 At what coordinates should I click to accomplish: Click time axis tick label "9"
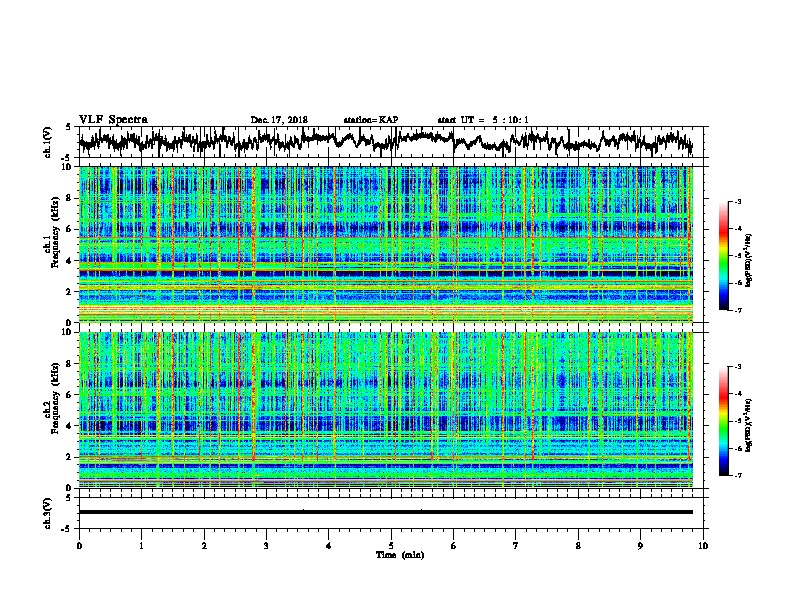pyautogui.click(x=640, y=546)
